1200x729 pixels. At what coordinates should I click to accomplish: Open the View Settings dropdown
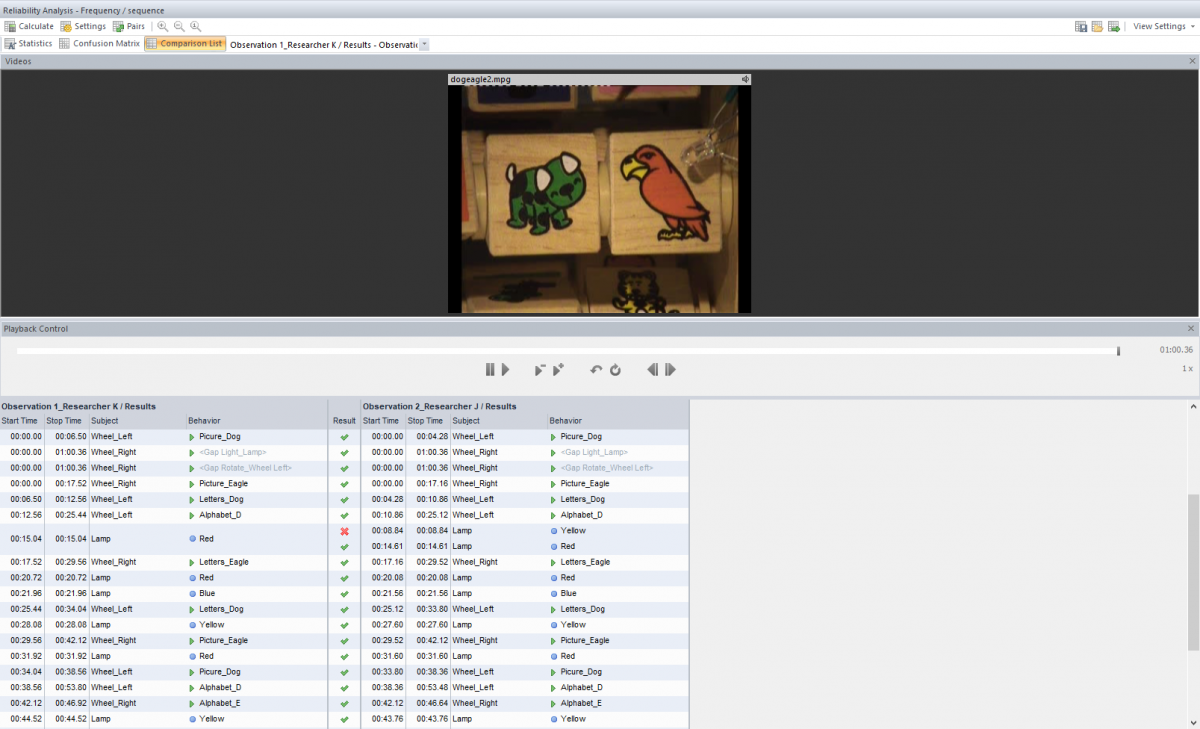(x=1163, y=27)
